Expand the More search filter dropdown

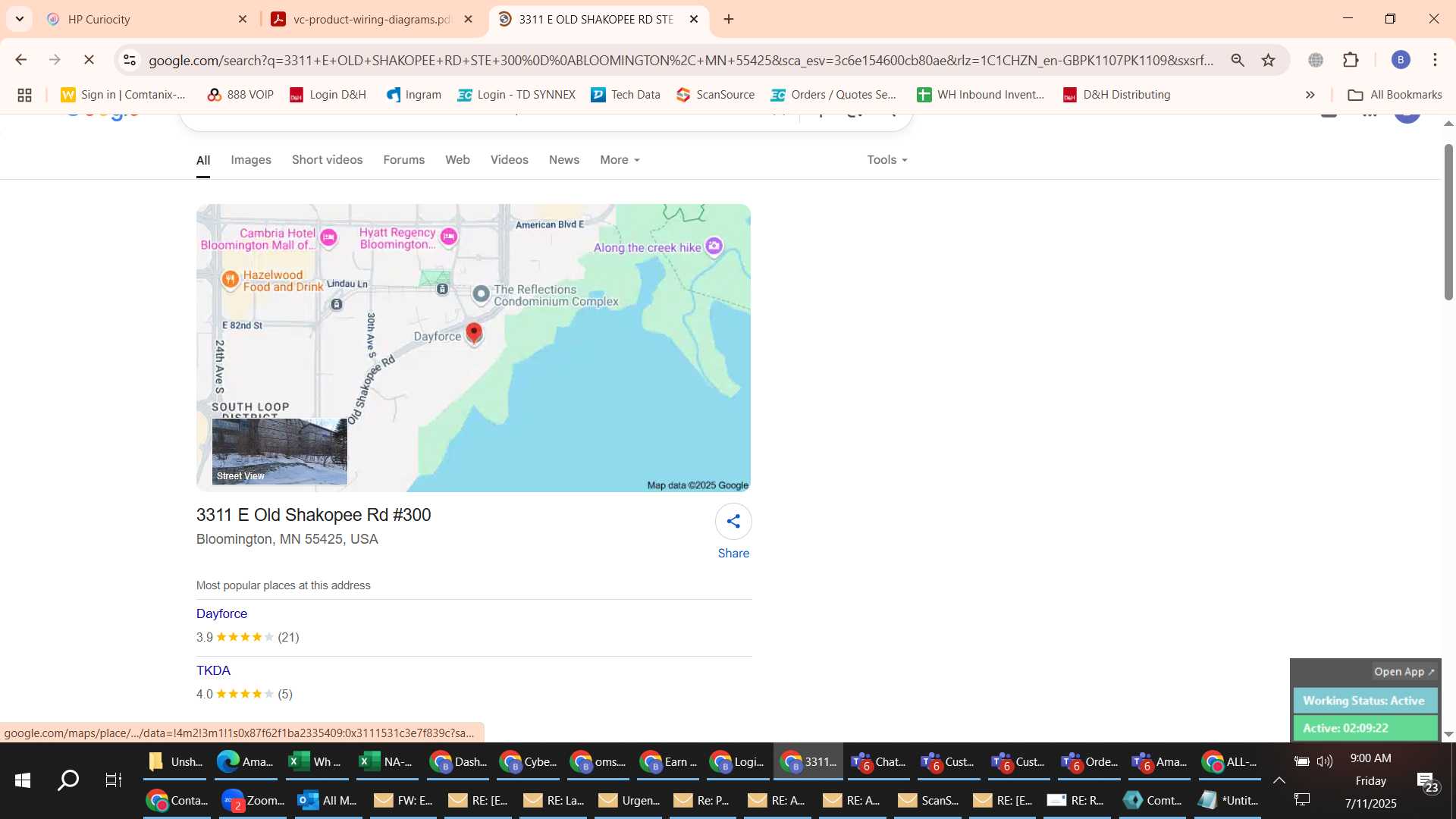(620, 160)
